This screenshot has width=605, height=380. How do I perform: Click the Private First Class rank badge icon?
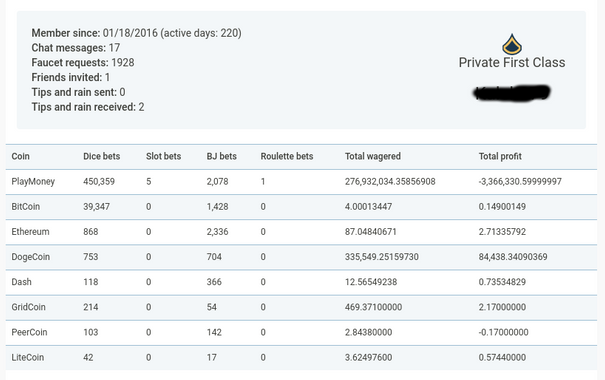click(x=512, y=44)
